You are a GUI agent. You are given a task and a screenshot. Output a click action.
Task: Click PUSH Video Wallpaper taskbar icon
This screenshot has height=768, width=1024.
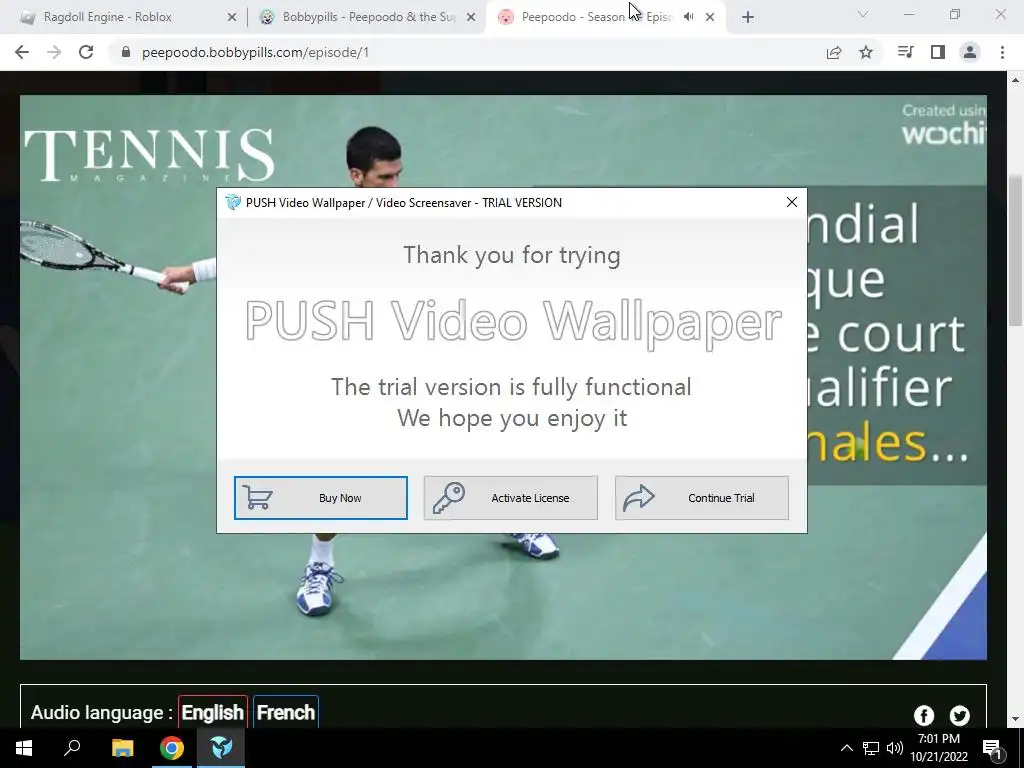[x=221, y=748]
